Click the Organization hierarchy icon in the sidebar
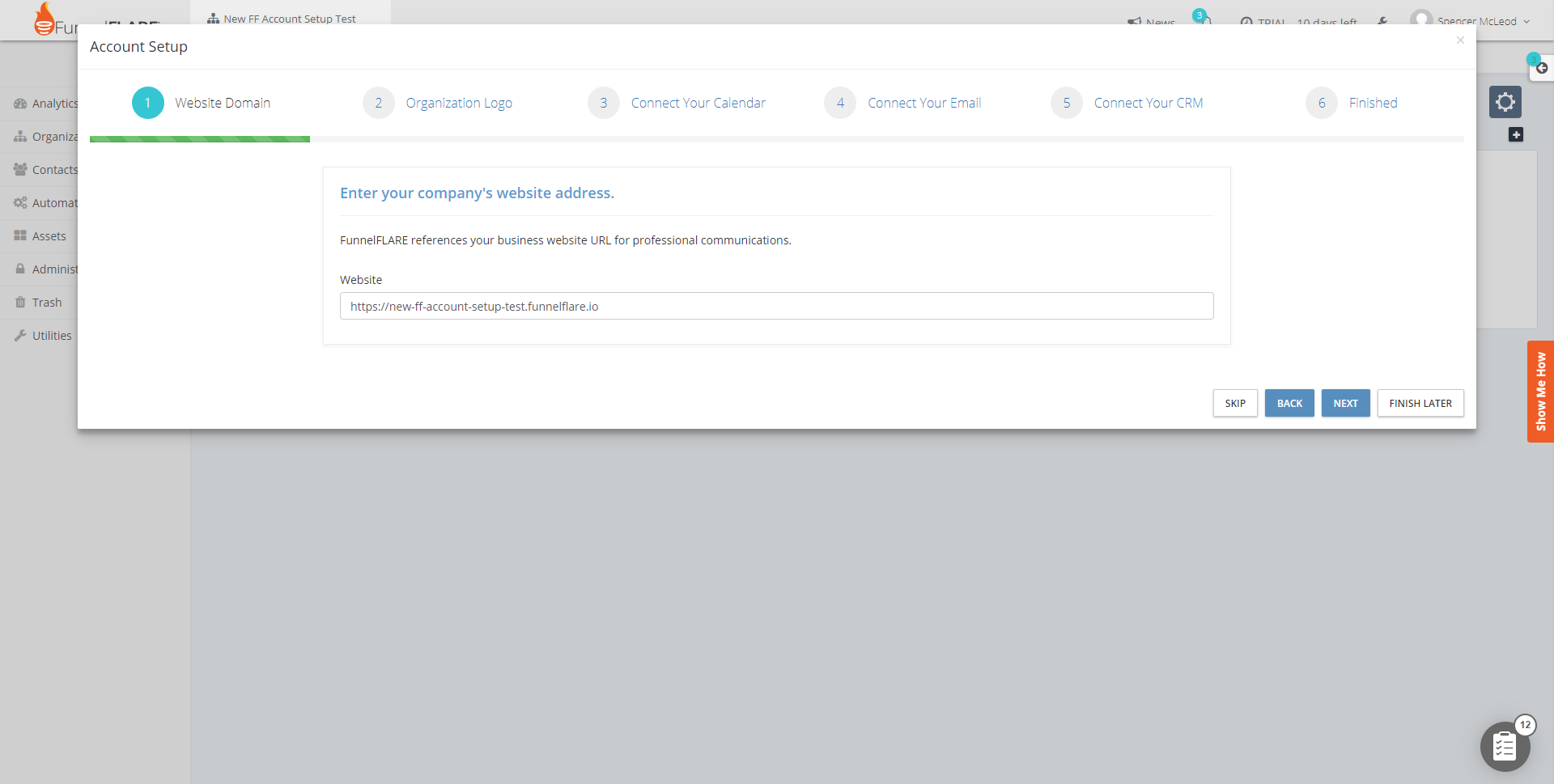Screen dimensions: 1554x784 pos(20,137)
